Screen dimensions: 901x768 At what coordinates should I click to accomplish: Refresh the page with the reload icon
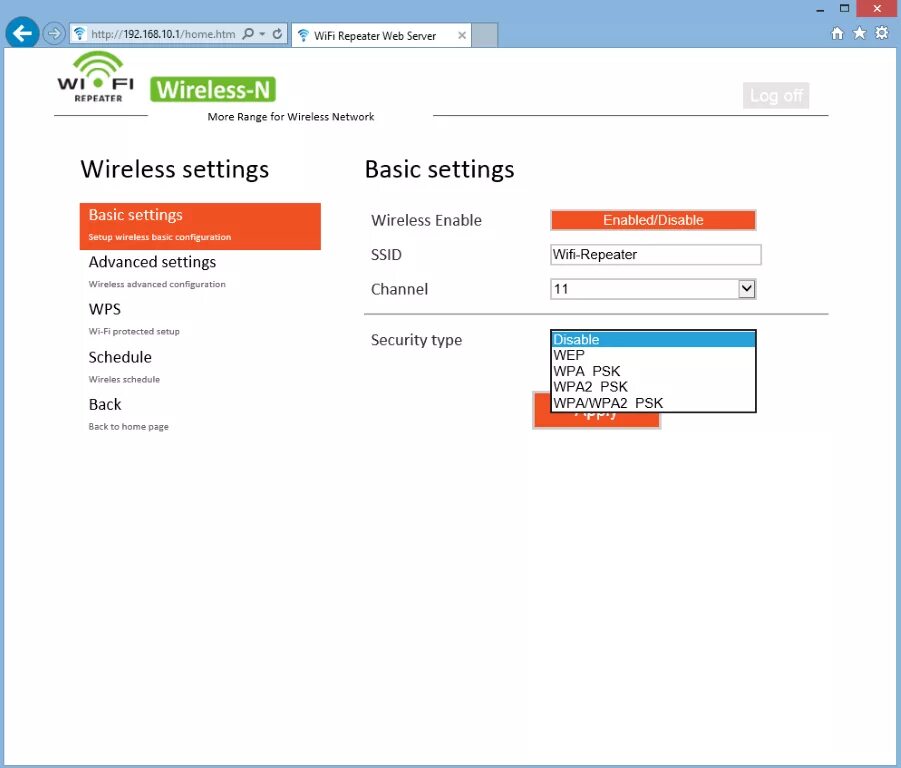click(x=277, y=34)
